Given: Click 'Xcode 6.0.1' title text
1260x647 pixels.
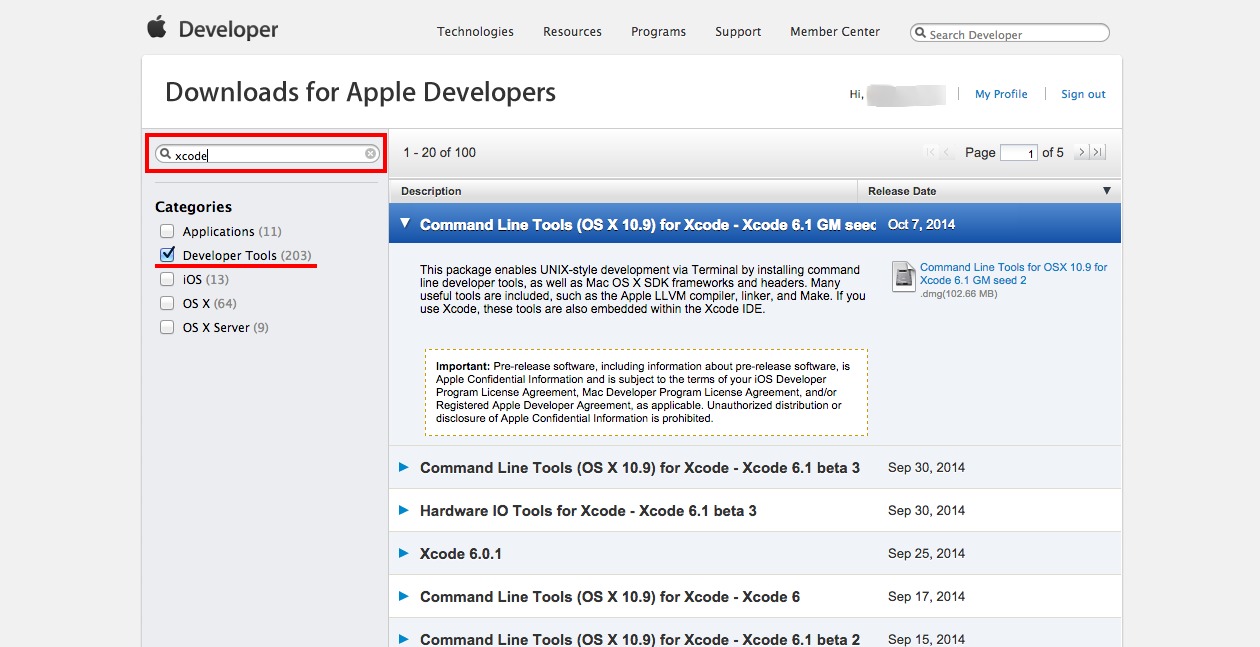Looking at the screenshot, I should click(461, 553).
